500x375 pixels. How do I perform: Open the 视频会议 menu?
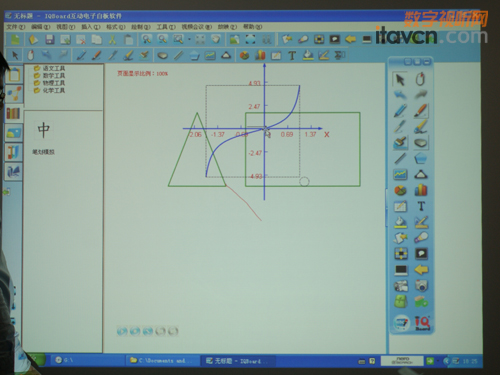[197, 27]
